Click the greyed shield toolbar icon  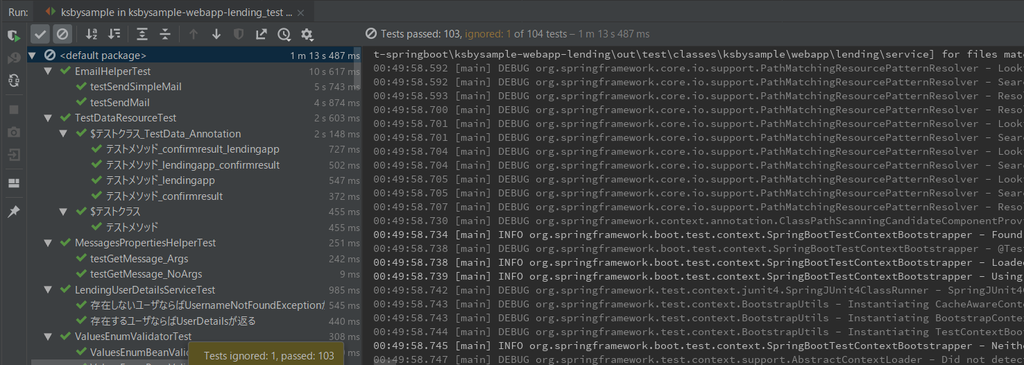(x=239, y=34)
